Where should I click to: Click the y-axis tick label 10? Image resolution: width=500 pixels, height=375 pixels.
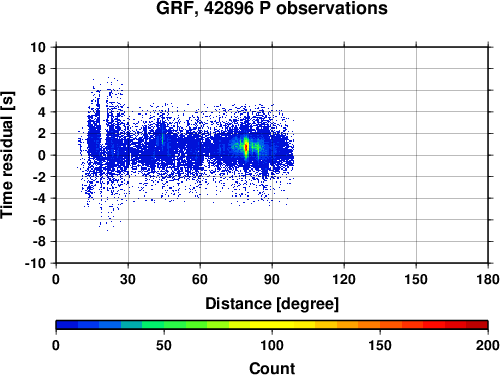point(38,47)
